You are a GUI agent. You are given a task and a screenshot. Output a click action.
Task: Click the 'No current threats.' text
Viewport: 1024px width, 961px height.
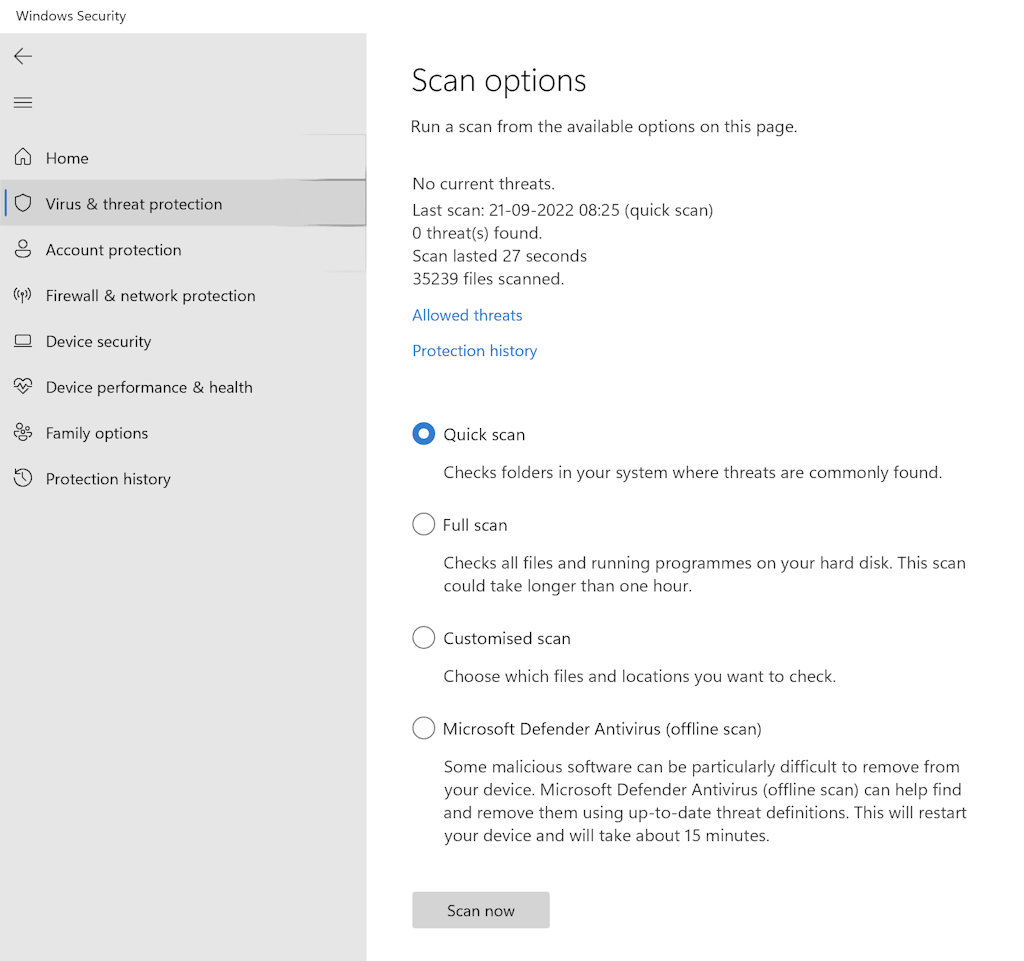click(x=483, y=184)
